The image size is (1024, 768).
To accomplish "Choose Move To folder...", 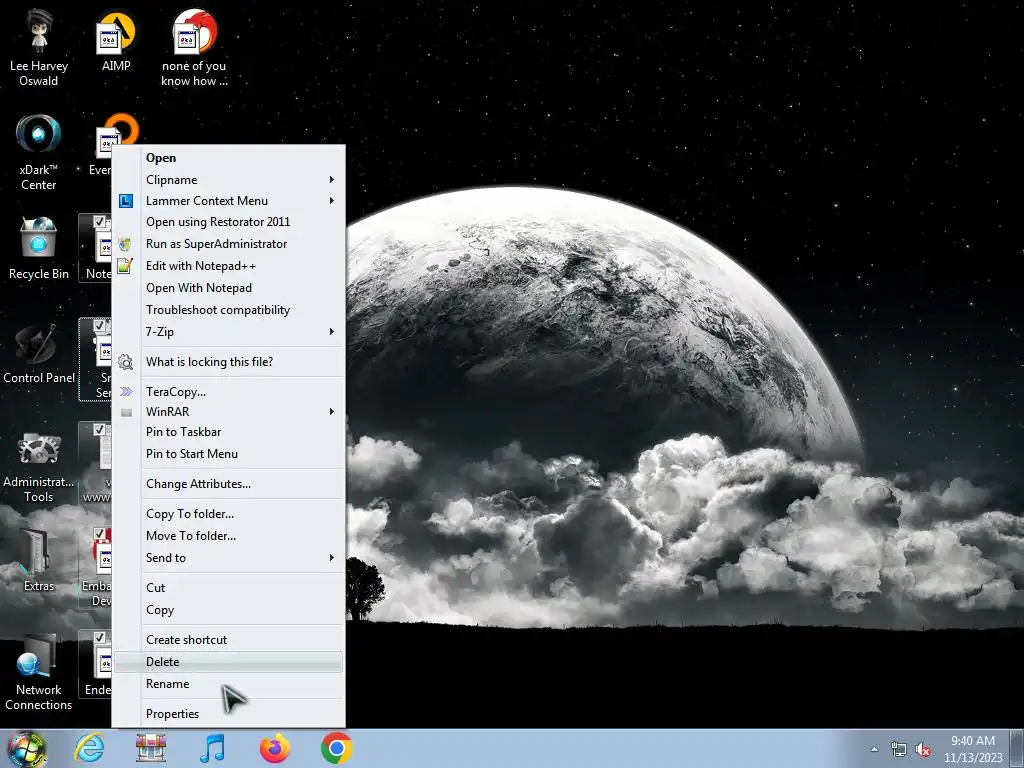I will point(229,536).
